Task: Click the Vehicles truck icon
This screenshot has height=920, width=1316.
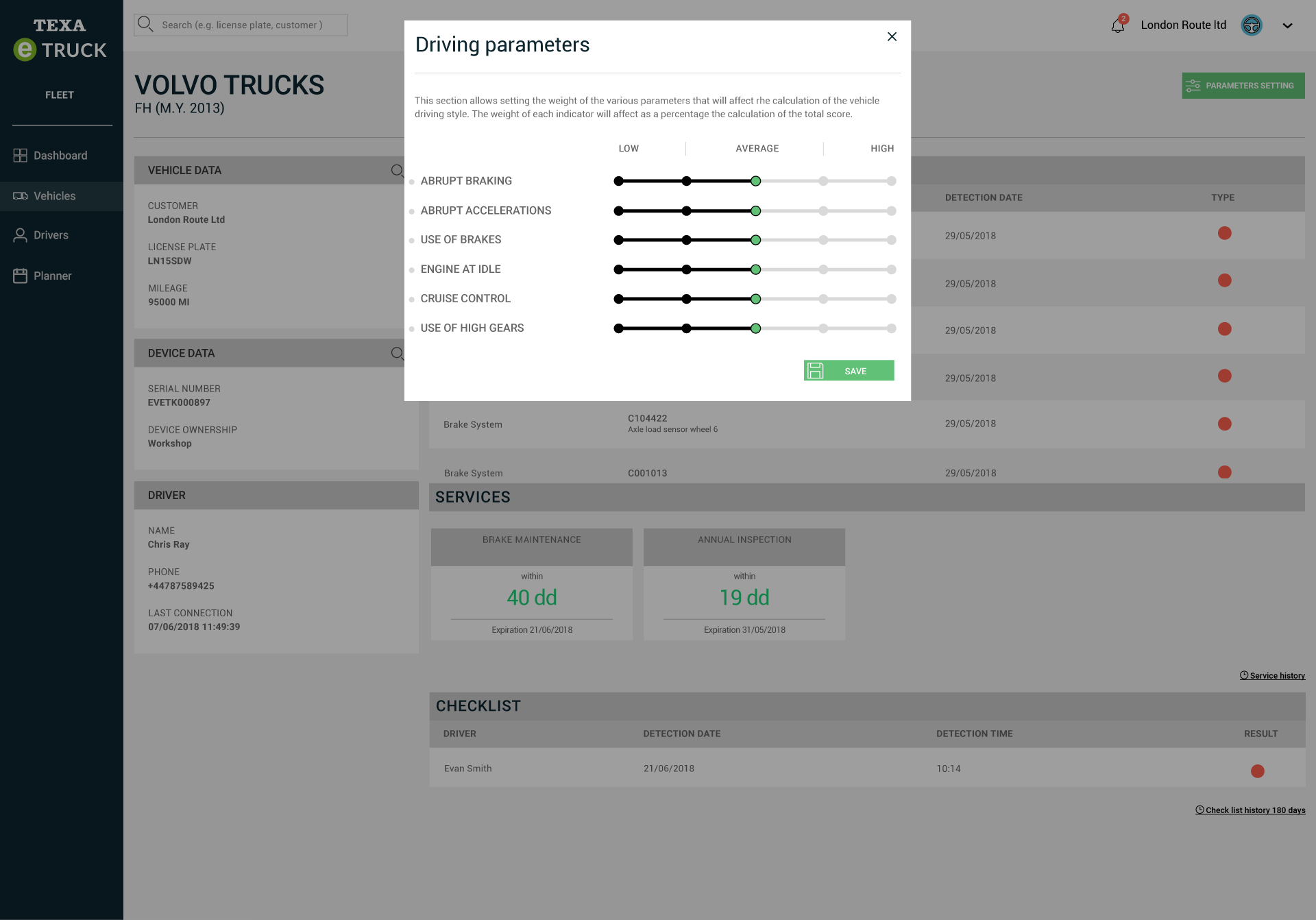Action: click(x=21, y=196)
